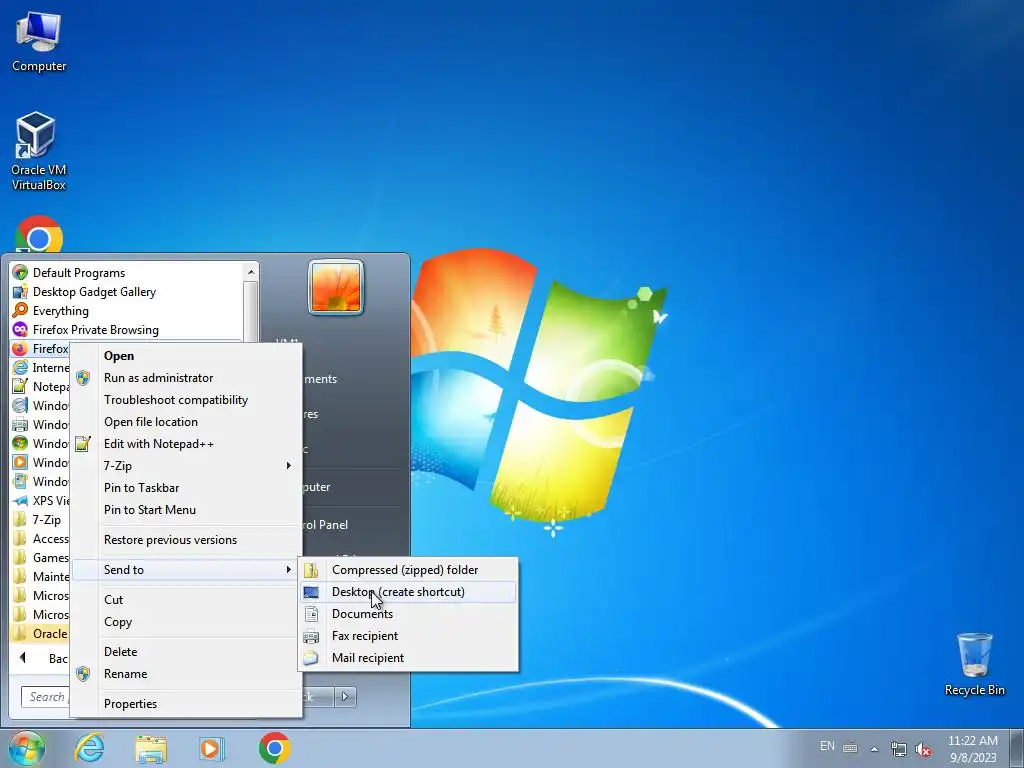1024x768 pixels.
Task: Expand the Send to submenu
Action: point(186,569)
